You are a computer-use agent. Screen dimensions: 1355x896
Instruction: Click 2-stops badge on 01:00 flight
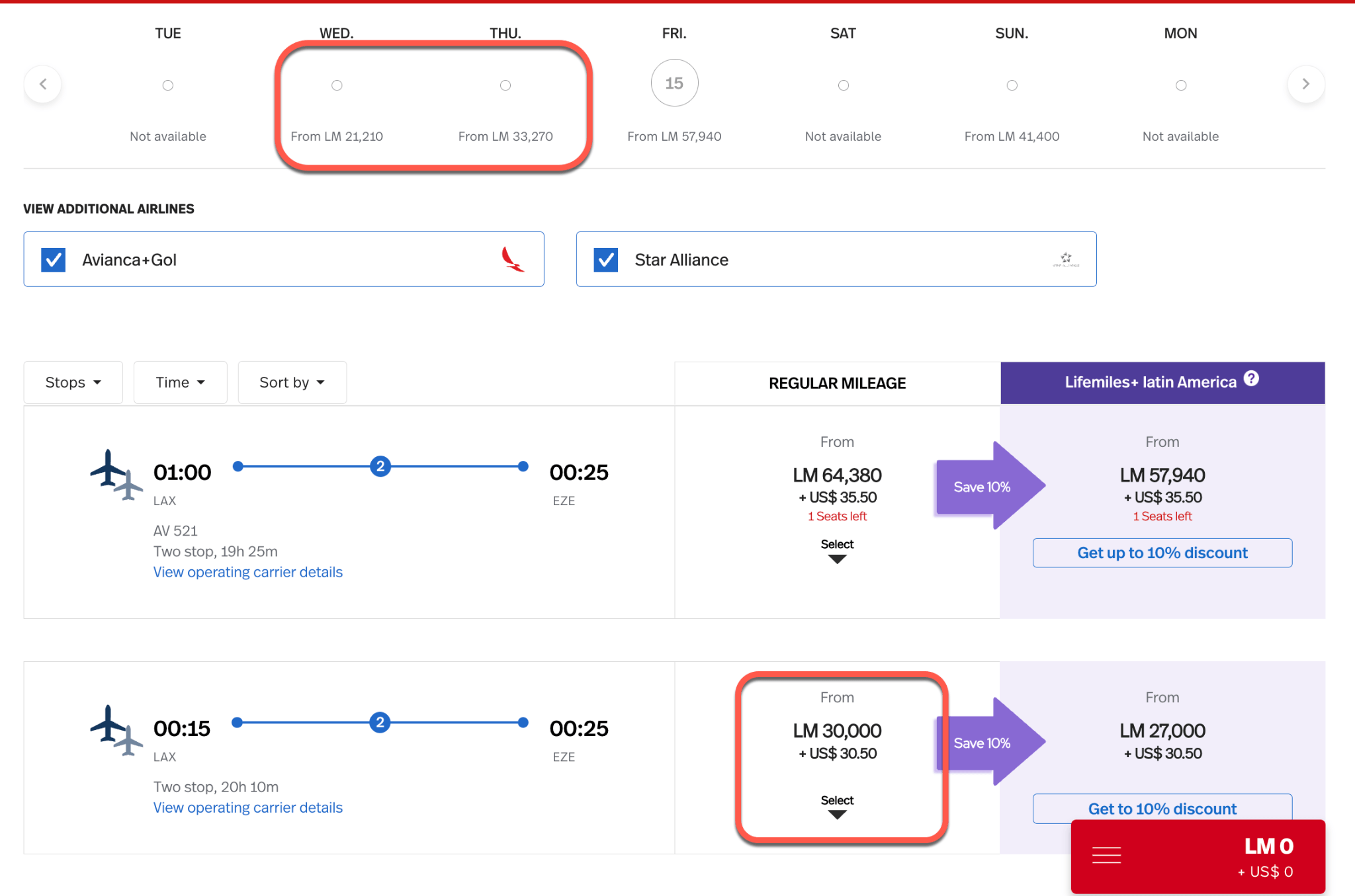(380, 466)
